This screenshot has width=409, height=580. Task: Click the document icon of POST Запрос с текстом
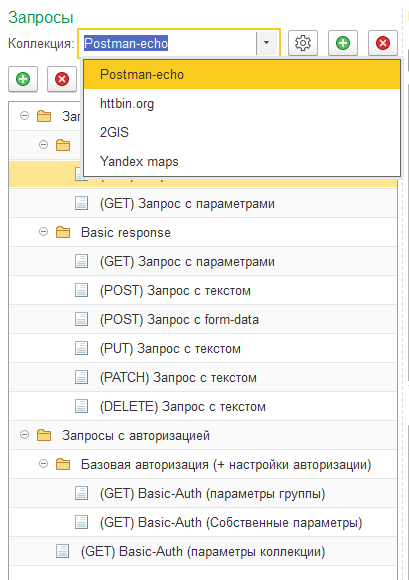[x=81, y=290]
